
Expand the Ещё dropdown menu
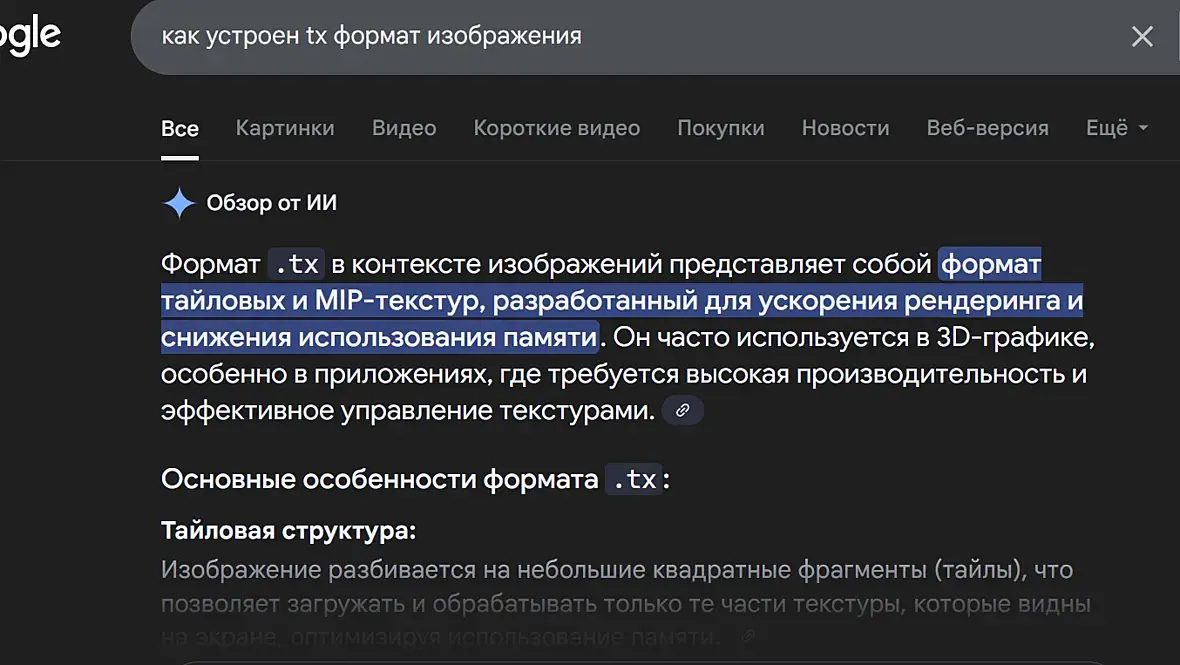(x=1116, y=128)
